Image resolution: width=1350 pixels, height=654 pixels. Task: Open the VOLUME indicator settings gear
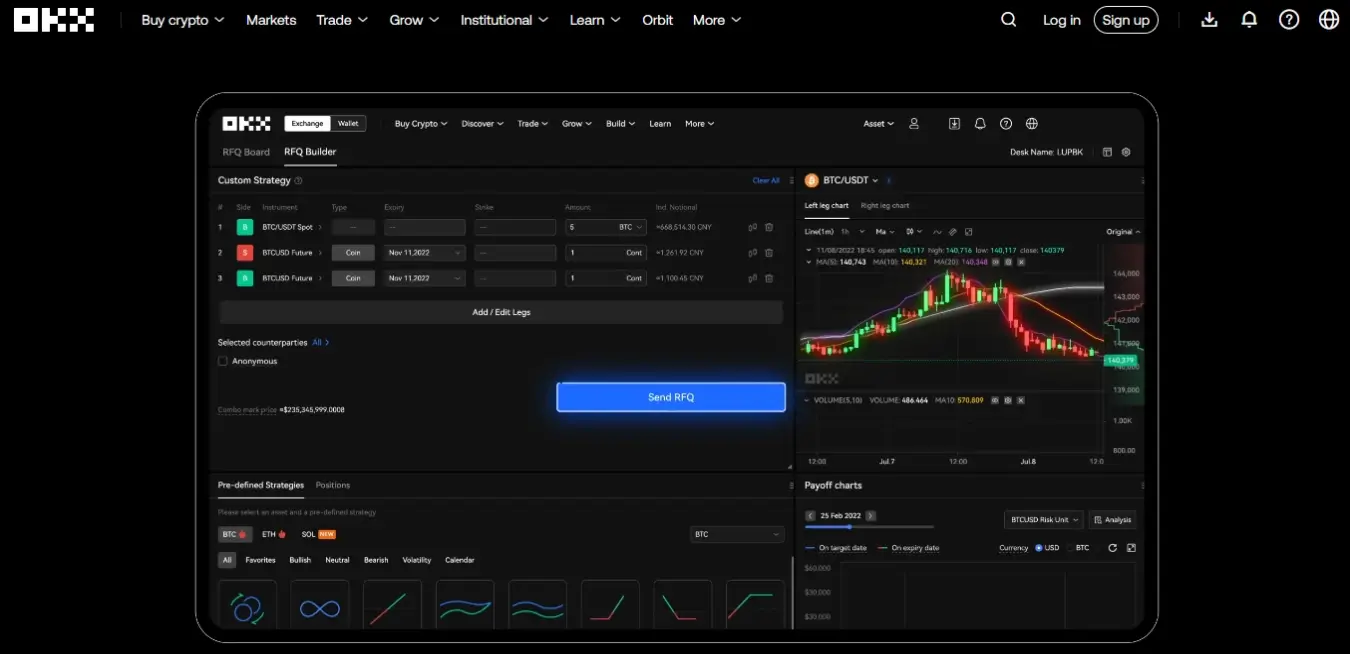point(1008,400)
